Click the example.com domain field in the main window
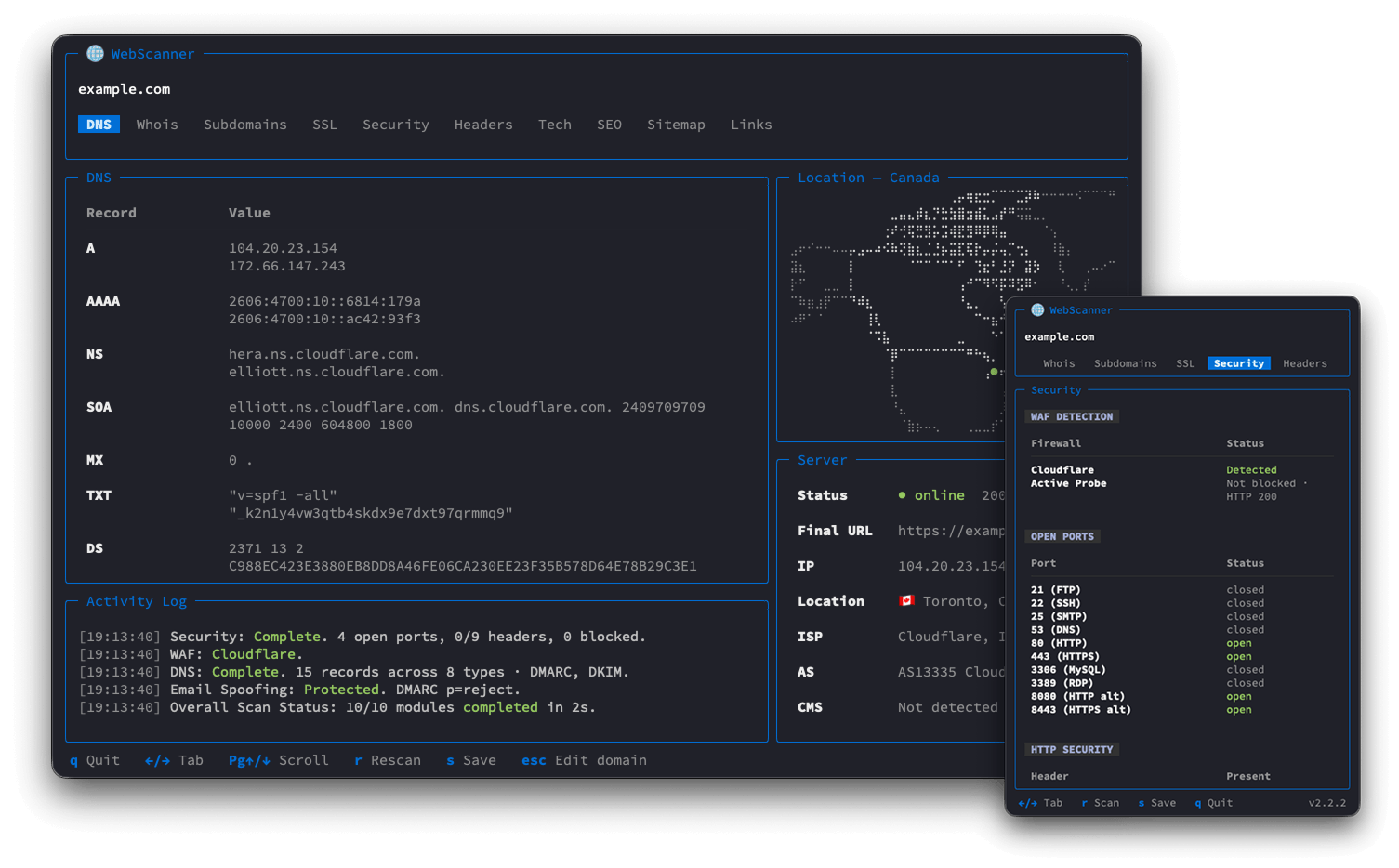Screen dimensions: 1399x868 click(x=125, y=89)
